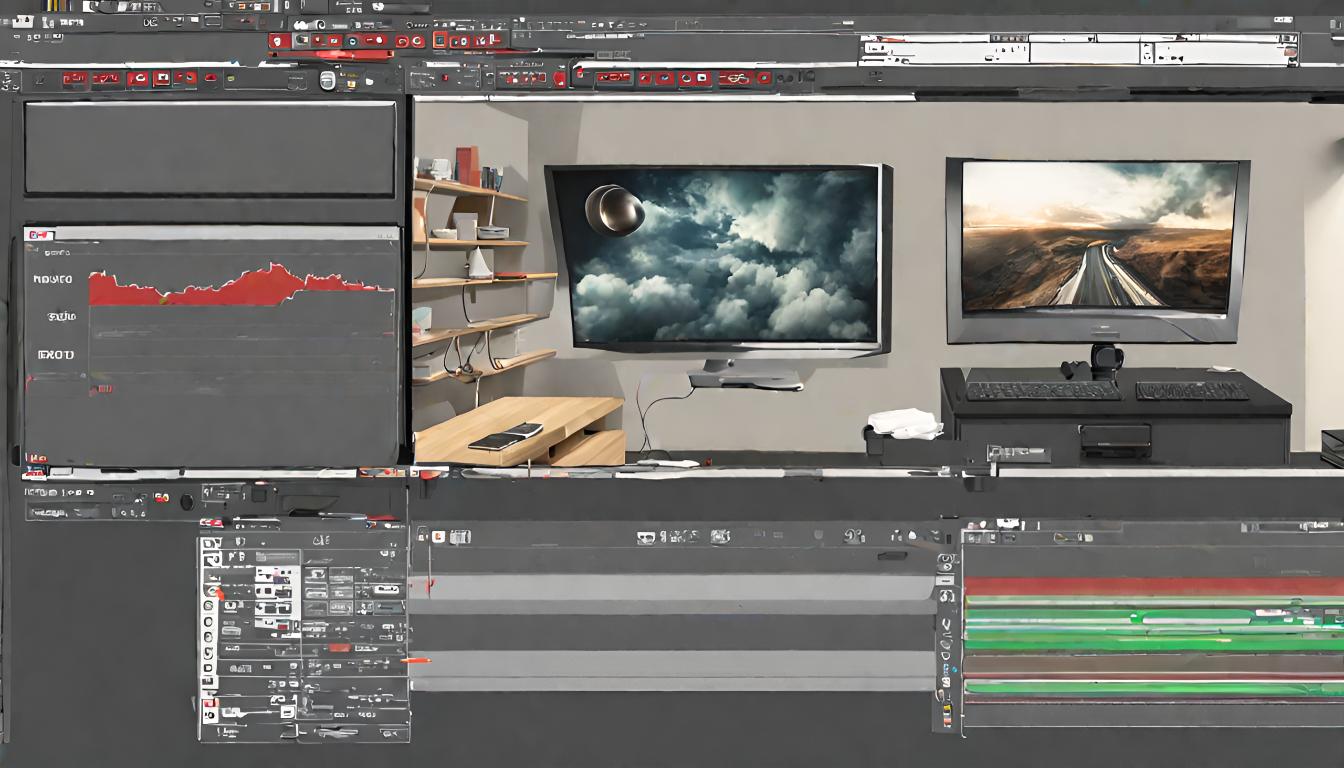Click the desert road monitor preview
The width and height of the screenshot is (1344, 768).
tap(1097, 238)
